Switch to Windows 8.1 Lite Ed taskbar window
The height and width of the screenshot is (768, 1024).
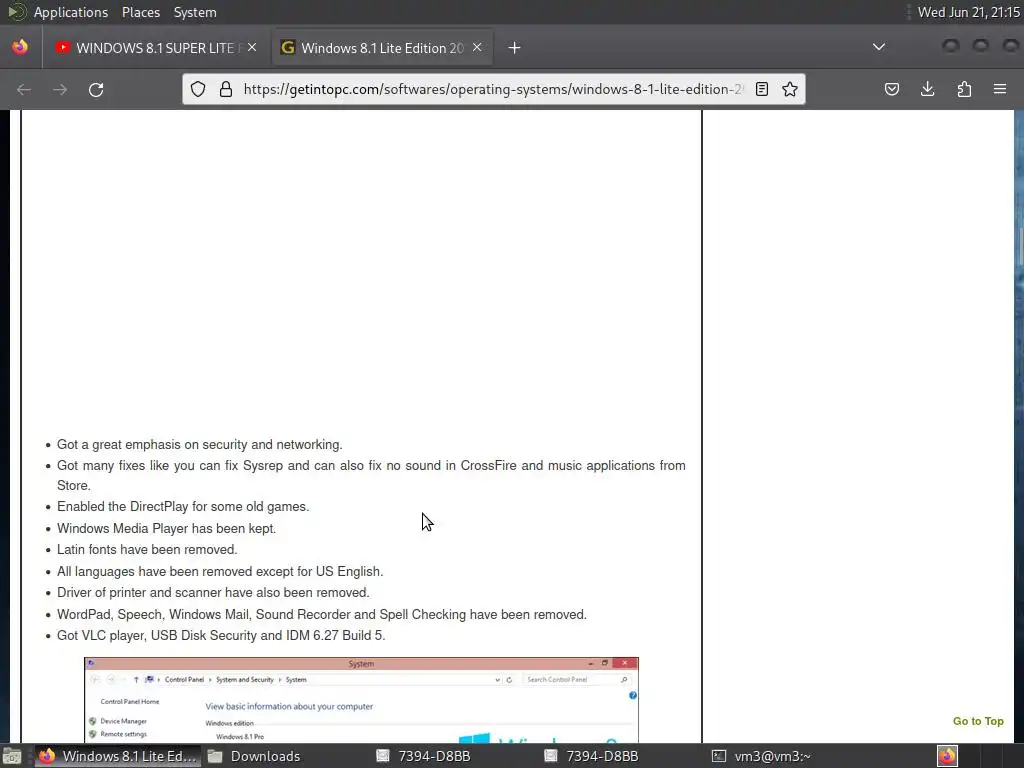point(118,756)
